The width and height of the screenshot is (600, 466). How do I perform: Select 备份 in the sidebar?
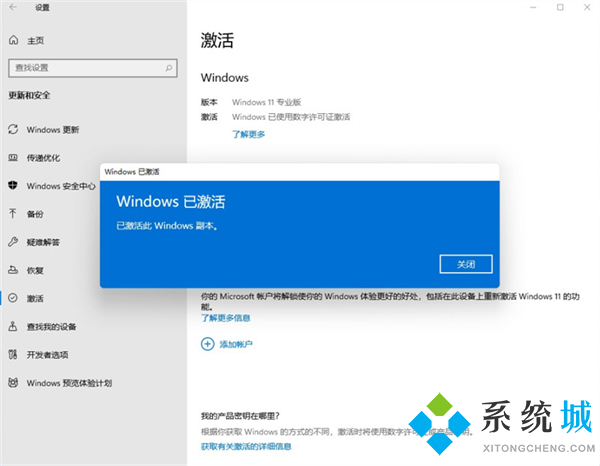(35, 214)
